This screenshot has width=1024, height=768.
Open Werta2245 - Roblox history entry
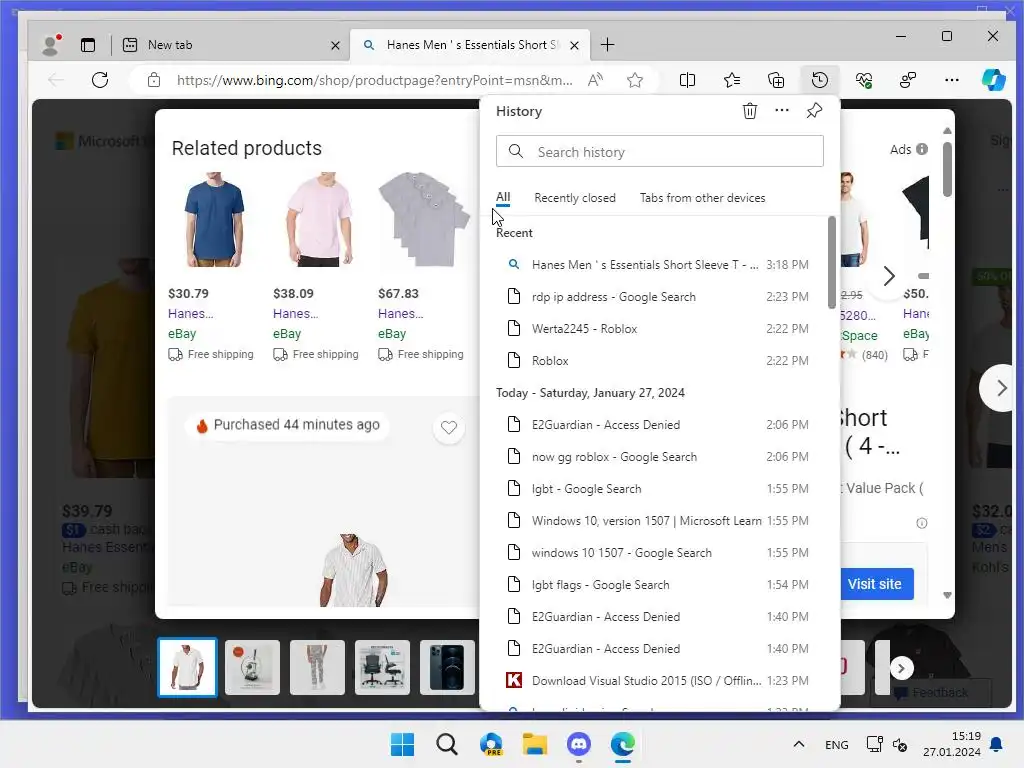click(x=658, y=328)
